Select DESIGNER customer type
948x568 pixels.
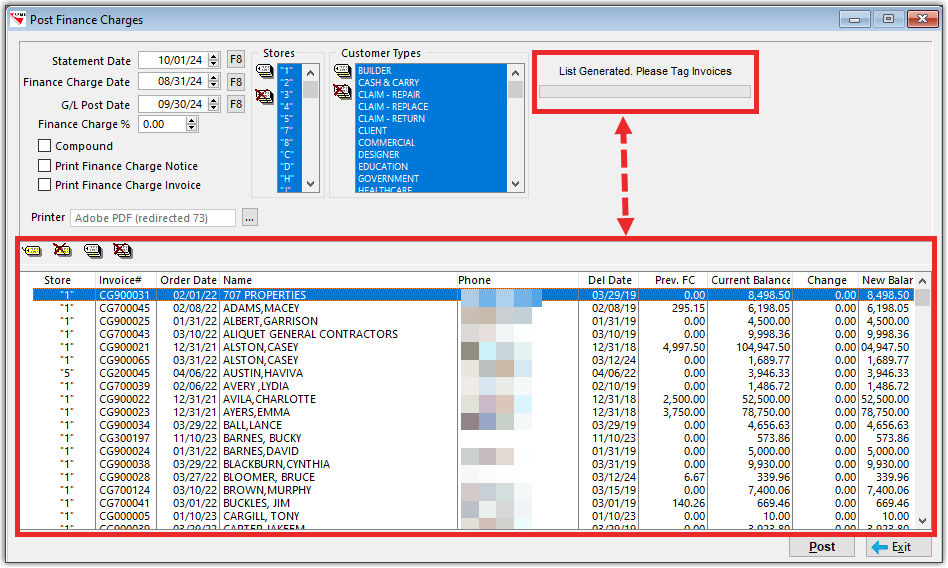click(x=431, y=154)
